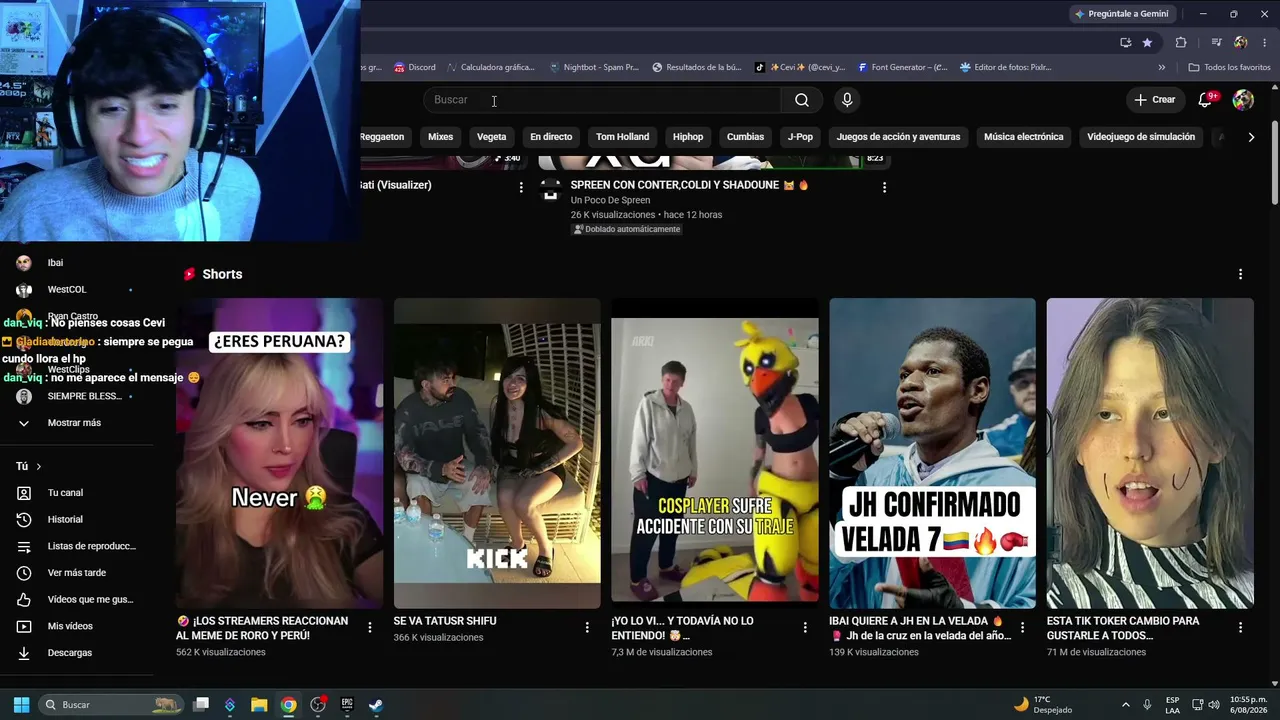Viewport: 1280px width, 720px height.
Task: Open the JH CONFIRMADO VELADA 7 thumbnail
Action: click(932, 453)
